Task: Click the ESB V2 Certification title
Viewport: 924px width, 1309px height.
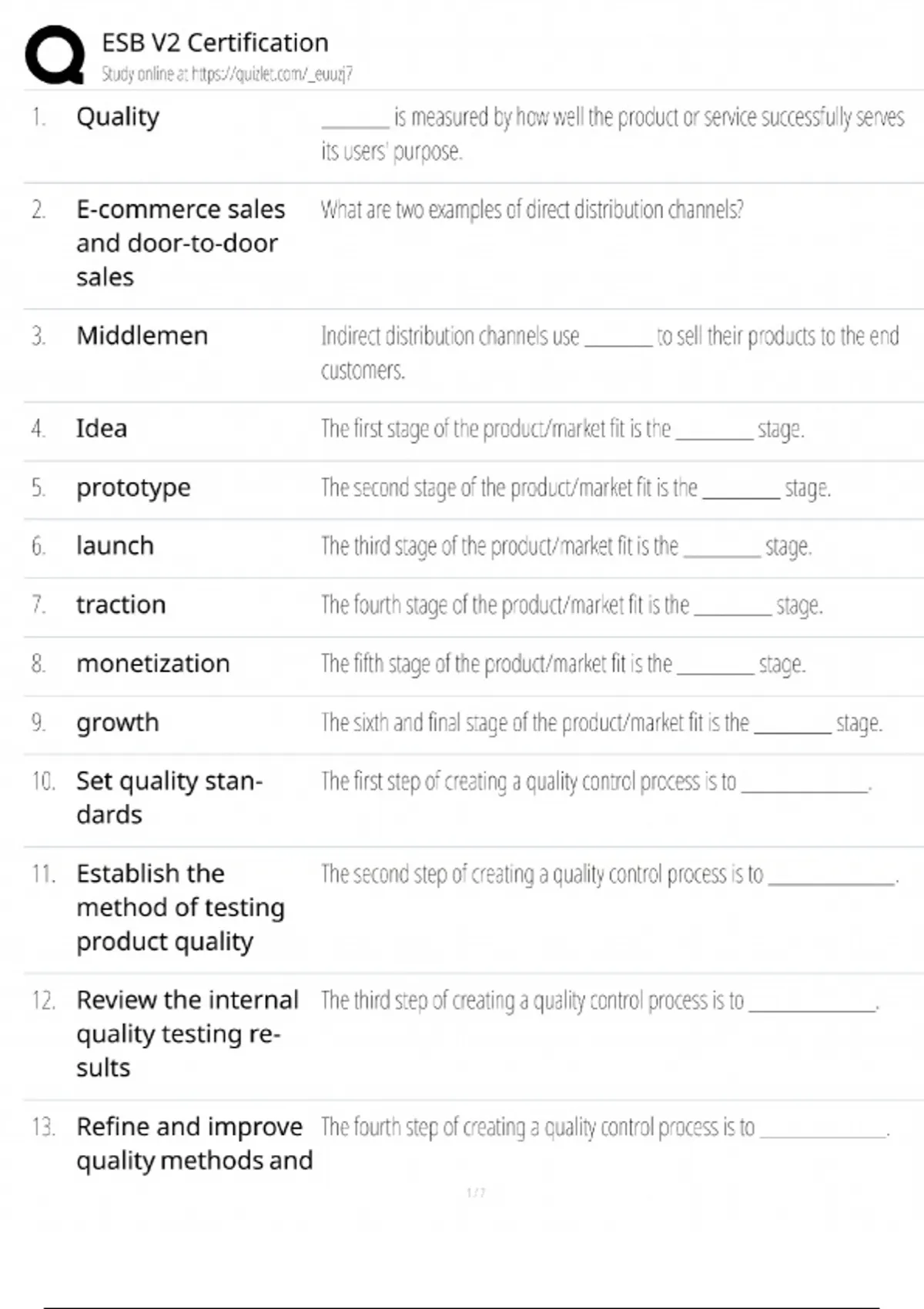Action: click(215, 42)
